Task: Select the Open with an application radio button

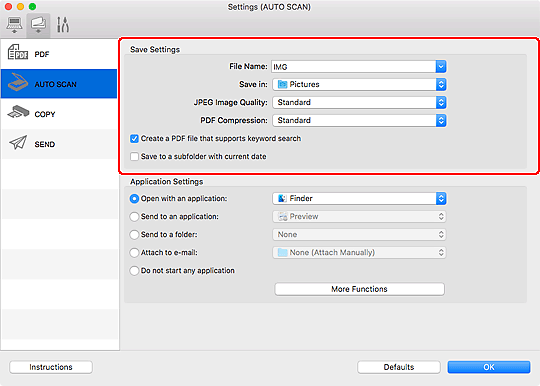Action: [134, 199]
